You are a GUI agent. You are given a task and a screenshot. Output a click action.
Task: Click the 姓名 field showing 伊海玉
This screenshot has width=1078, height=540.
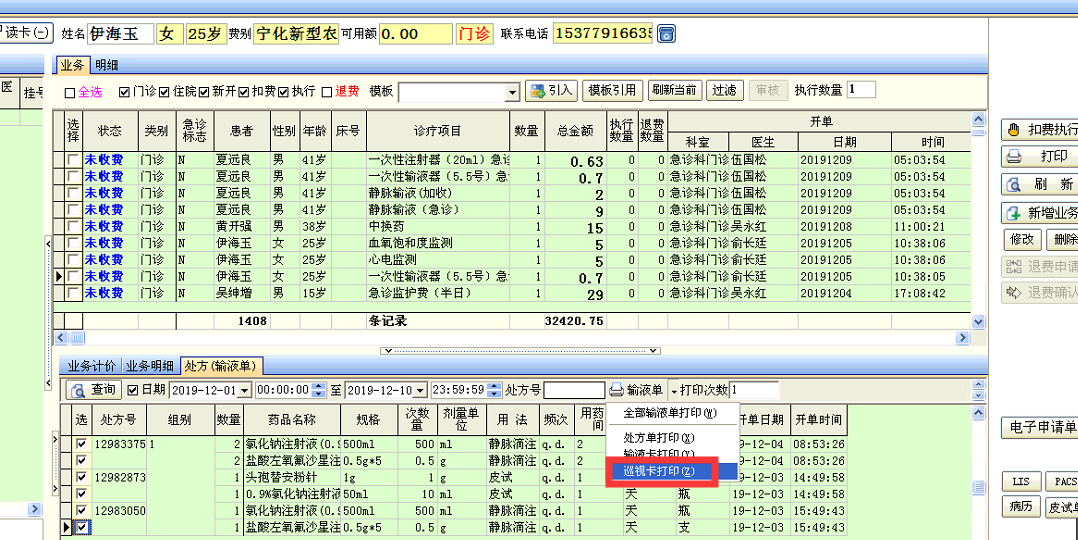pos(120,34)
